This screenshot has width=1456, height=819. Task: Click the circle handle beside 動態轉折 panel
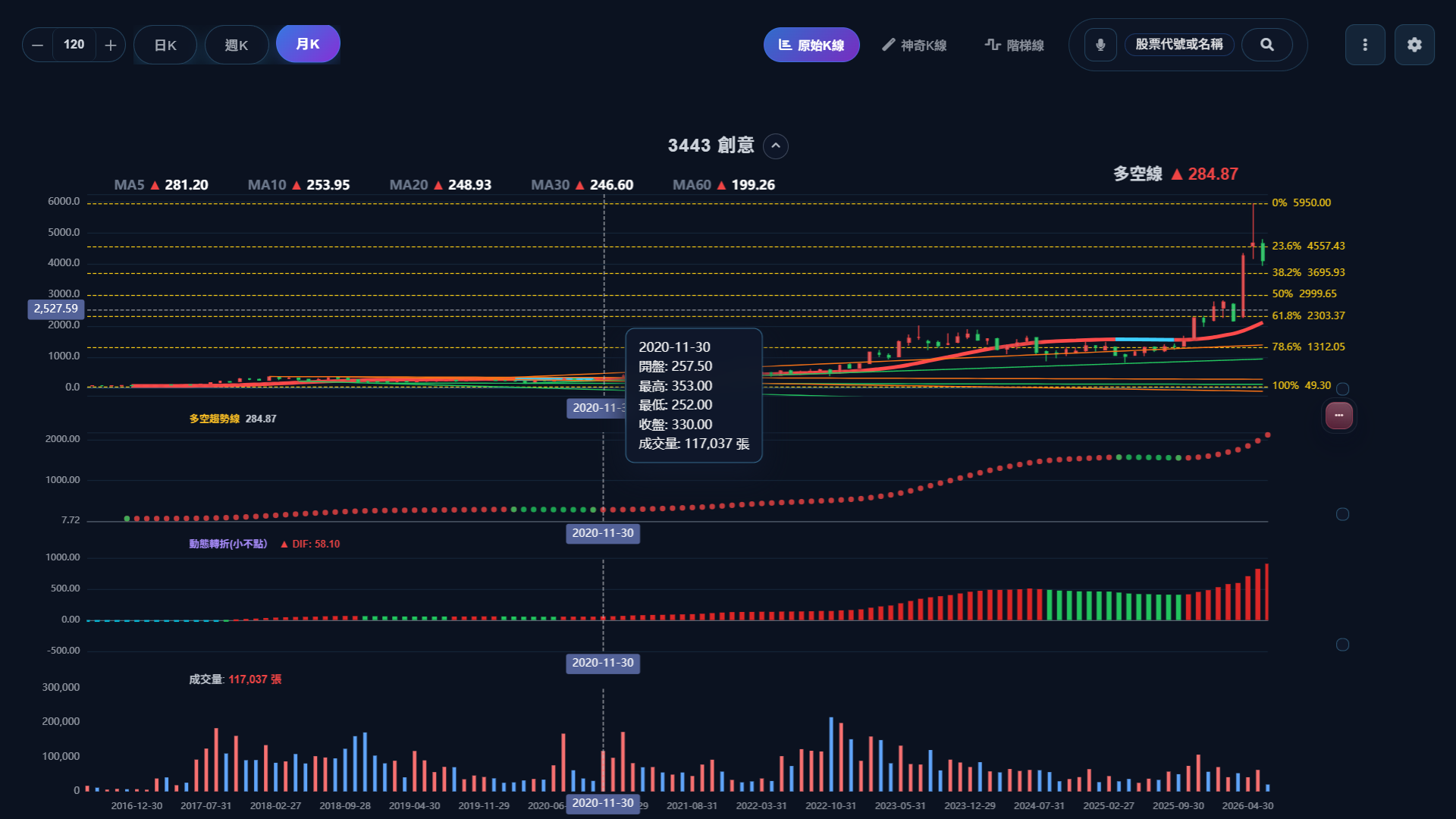tap(1342, 645)
